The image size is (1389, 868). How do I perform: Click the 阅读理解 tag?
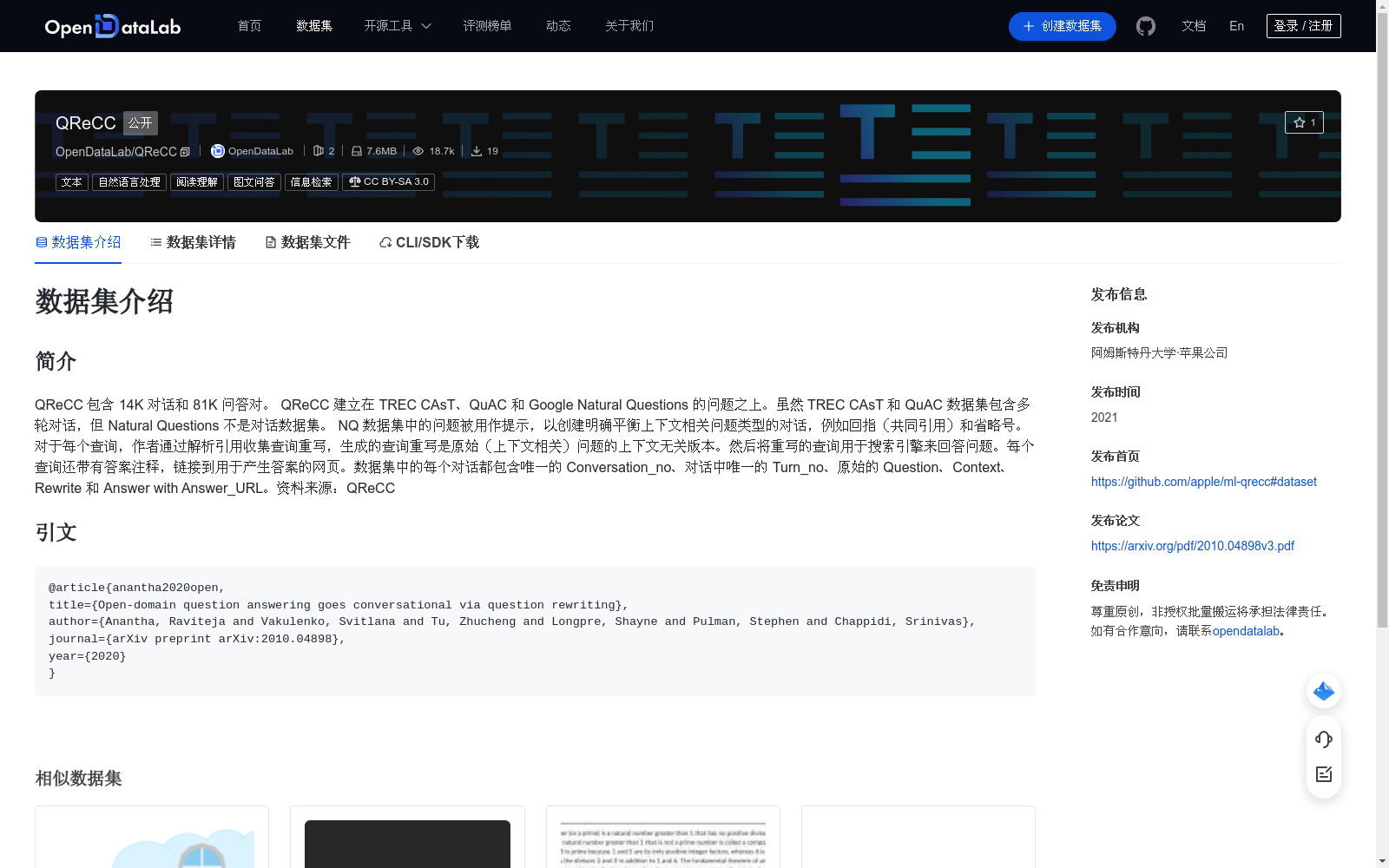(197, 182)
